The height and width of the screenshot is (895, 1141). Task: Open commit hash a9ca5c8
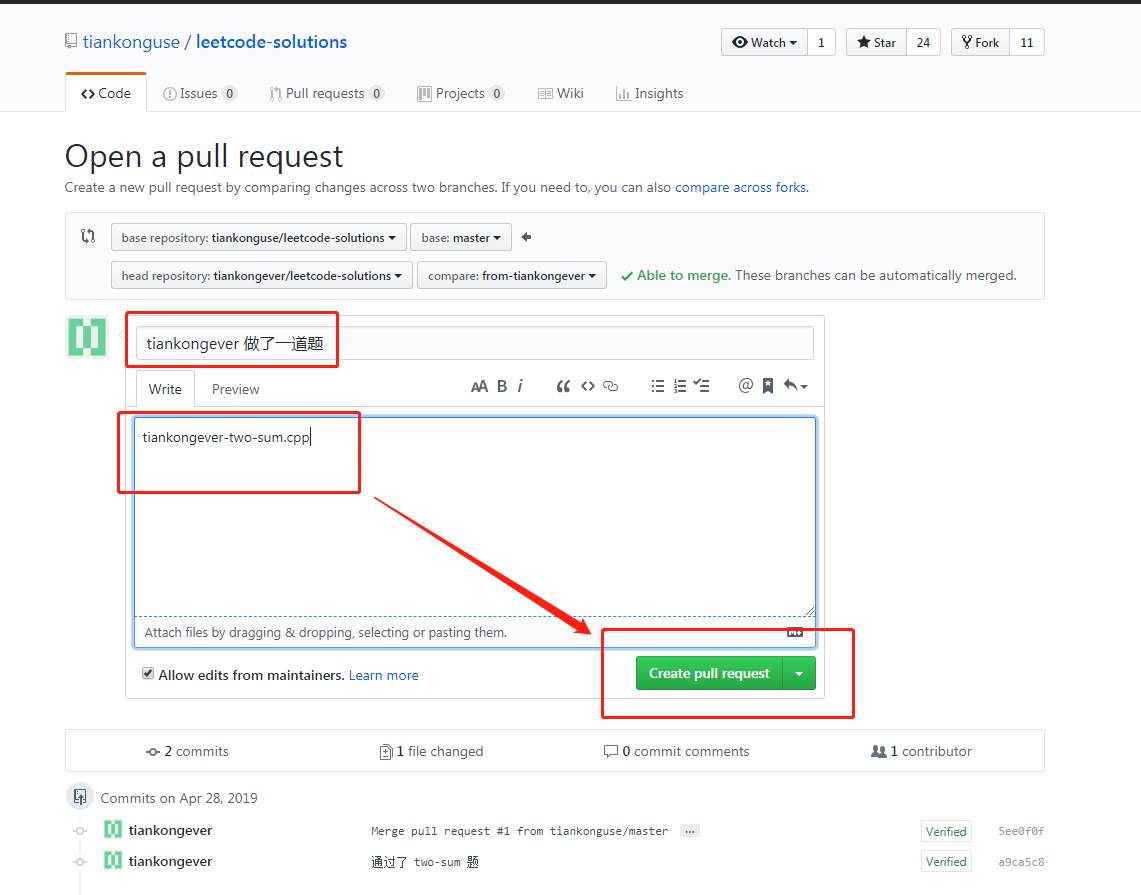(x=1021, y=862)
